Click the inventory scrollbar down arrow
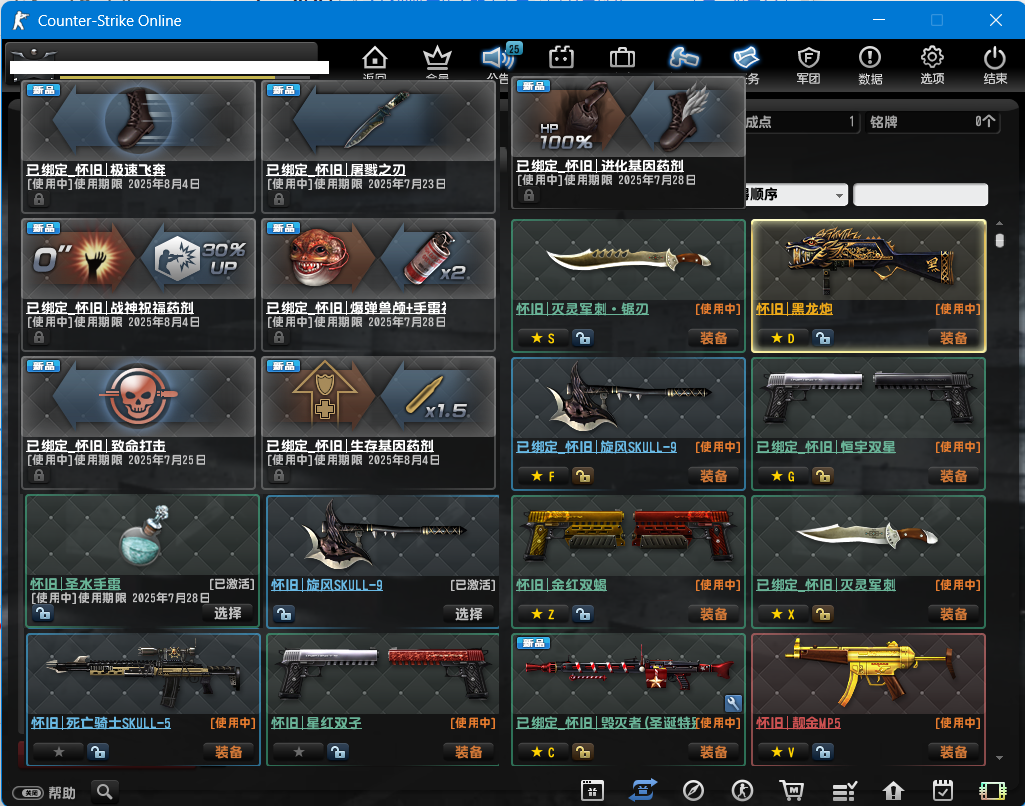The width and height of the screenshot is (1025, 806). (x=1000, y=758)
